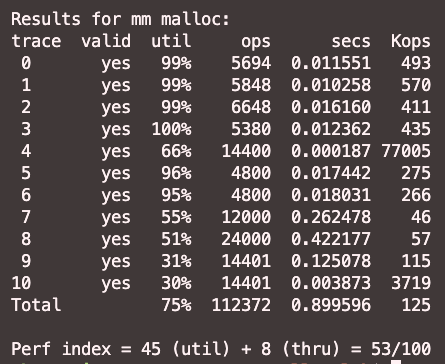Click the '53/100' perf index score
The height and width of the screenshot is (364, 445).
[x=401, y=349]
